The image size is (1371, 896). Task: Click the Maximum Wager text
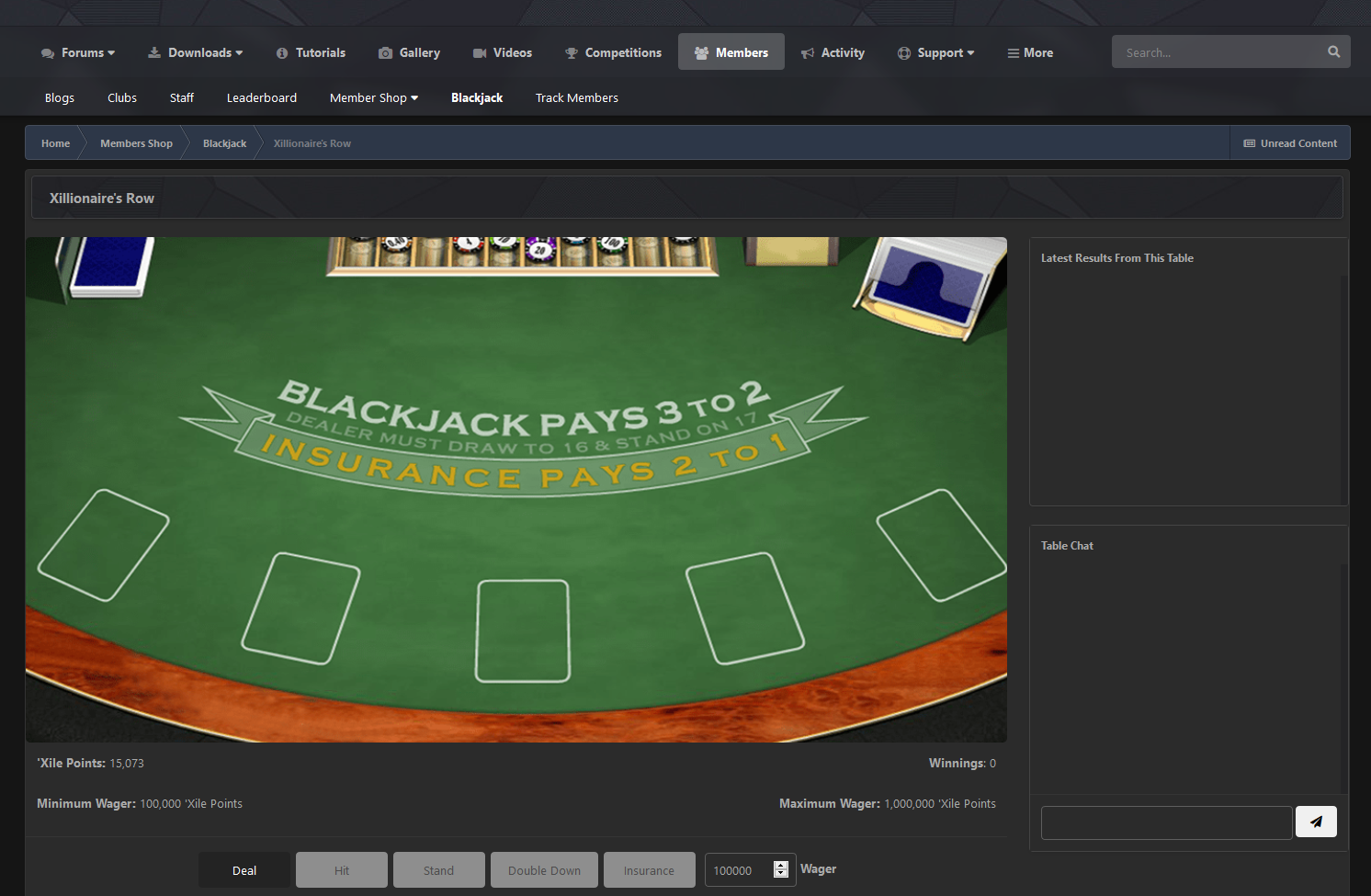(x=888, y=803)
